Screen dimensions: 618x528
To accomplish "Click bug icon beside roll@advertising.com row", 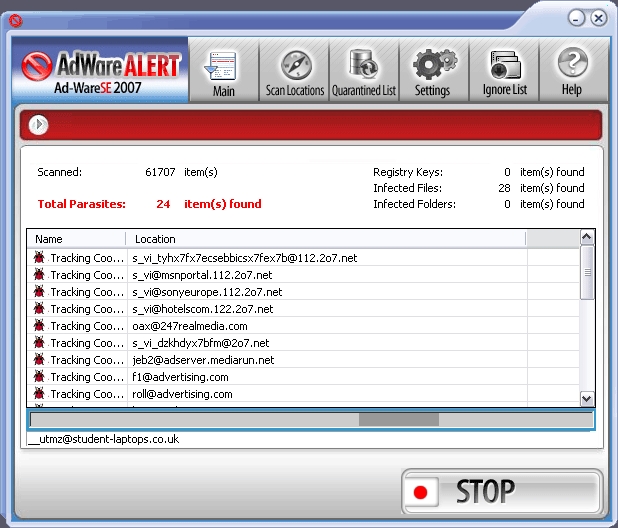I will tap(39, 393).
